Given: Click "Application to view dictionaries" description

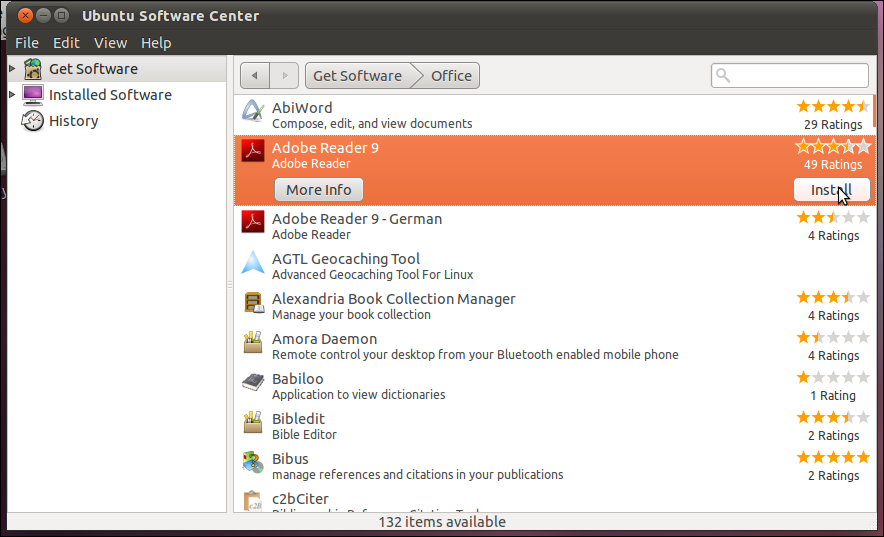Looking at the screenshot, I should [359, 394].
